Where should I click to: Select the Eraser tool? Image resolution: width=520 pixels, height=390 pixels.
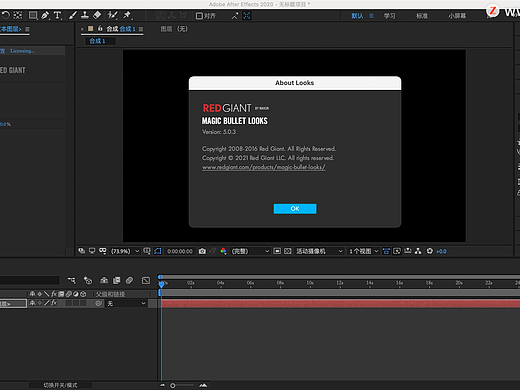(x=97, y=15)
